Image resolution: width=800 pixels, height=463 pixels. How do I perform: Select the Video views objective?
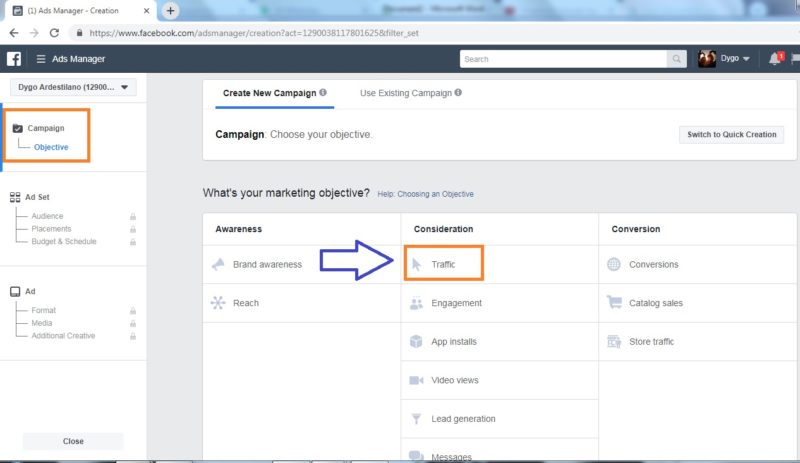[499, 380]
